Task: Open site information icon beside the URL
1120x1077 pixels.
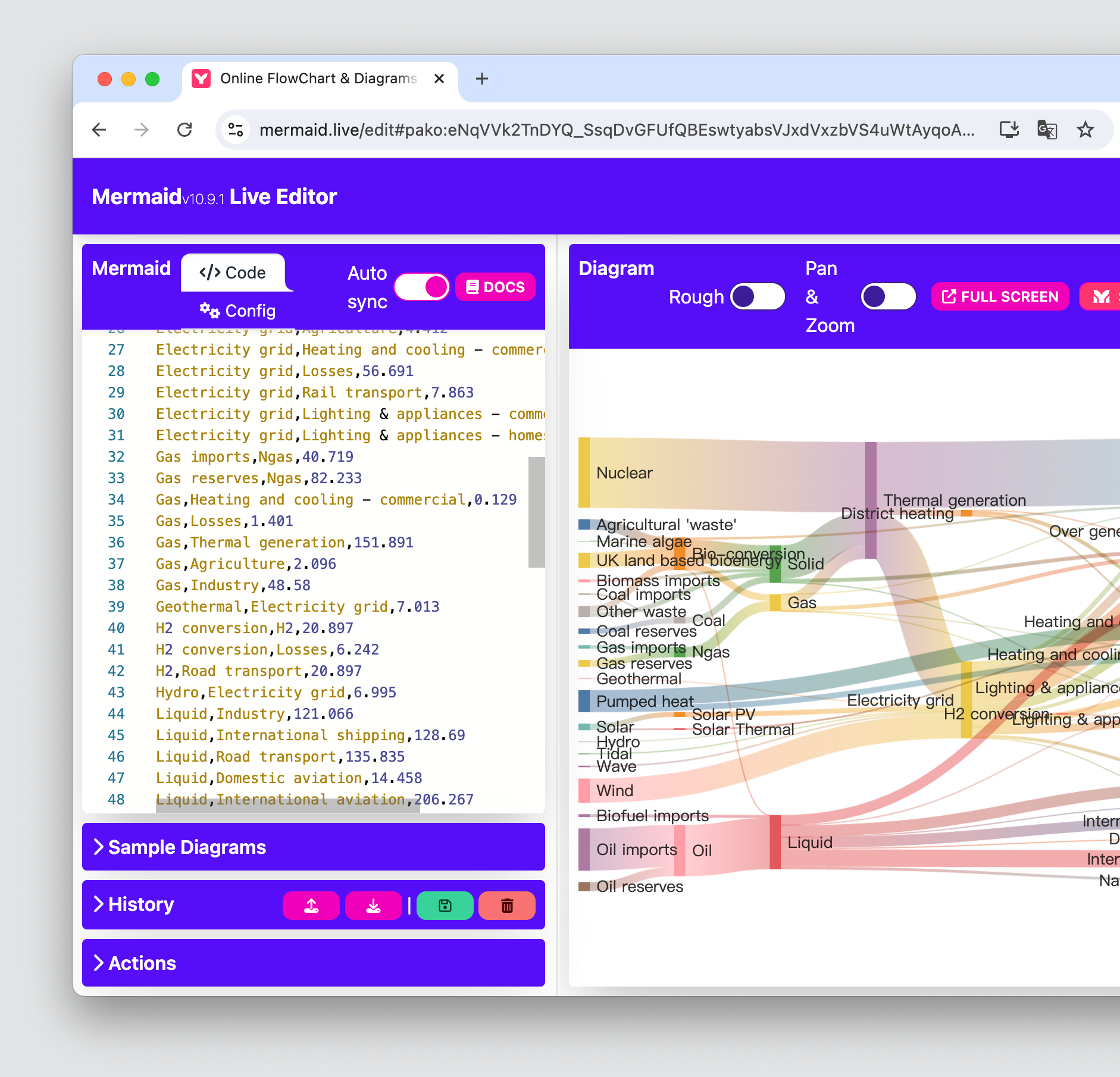Action: pos(236,130)
